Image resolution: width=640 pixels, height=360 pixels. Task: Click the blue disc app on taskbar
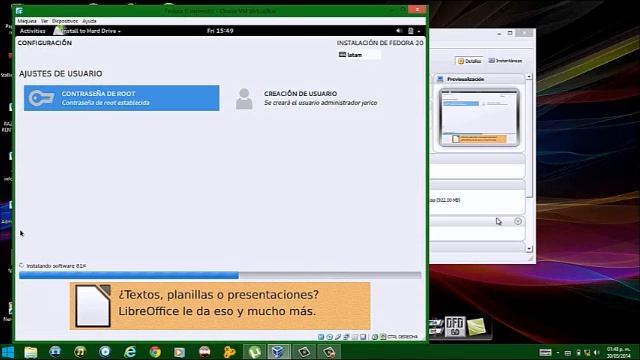click(105, 352)
